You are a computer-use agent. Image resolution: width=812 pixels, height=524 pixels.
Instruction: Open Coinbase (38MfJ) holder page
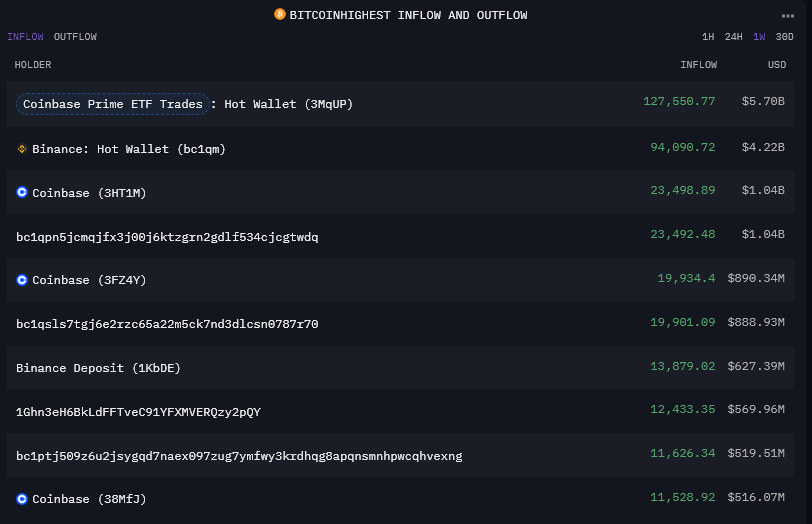[x=89, y=499]
